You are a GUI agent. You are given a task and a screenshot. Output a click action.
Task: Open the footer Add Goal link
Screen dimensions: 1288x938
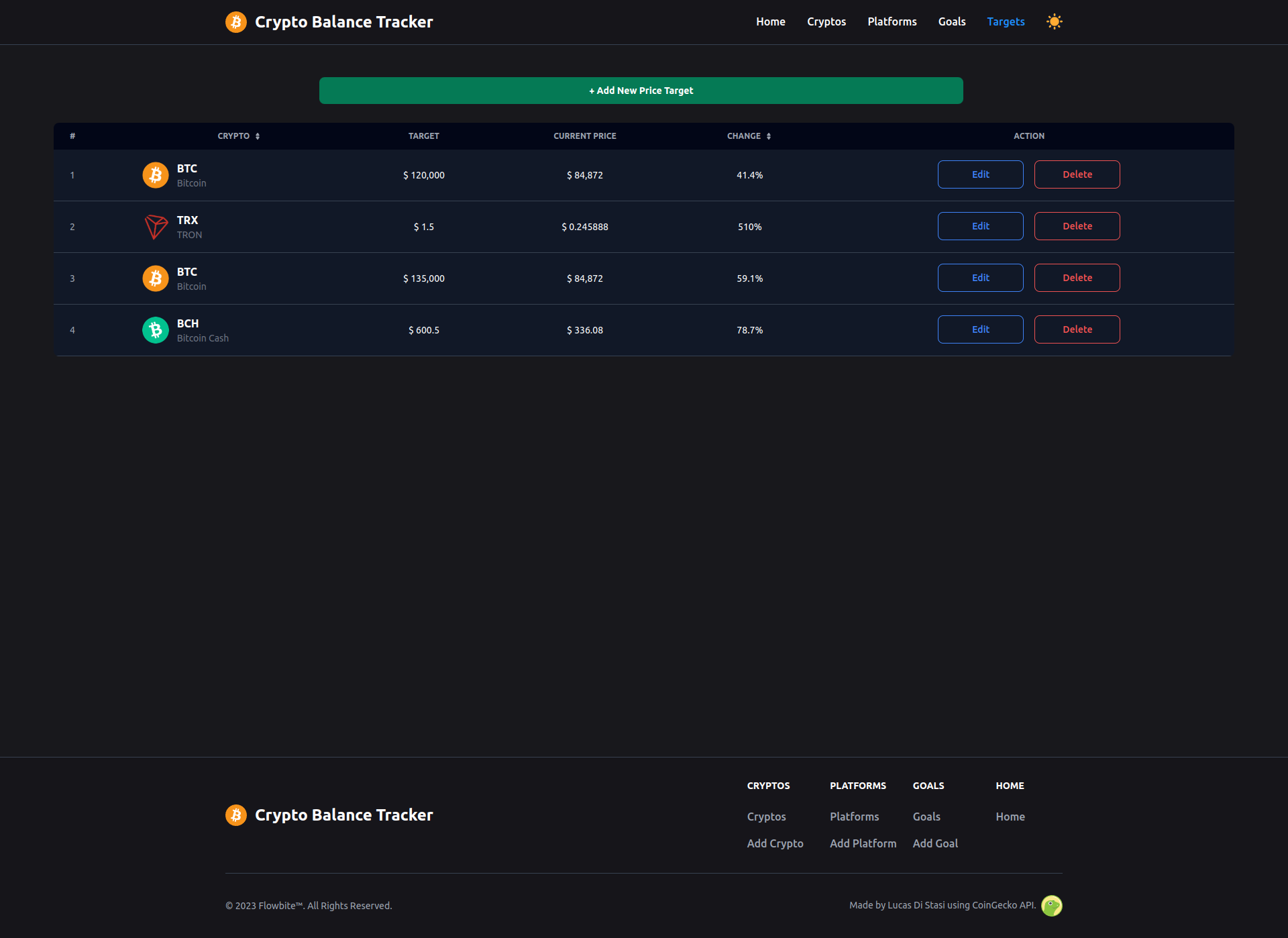tap(935, 843)
